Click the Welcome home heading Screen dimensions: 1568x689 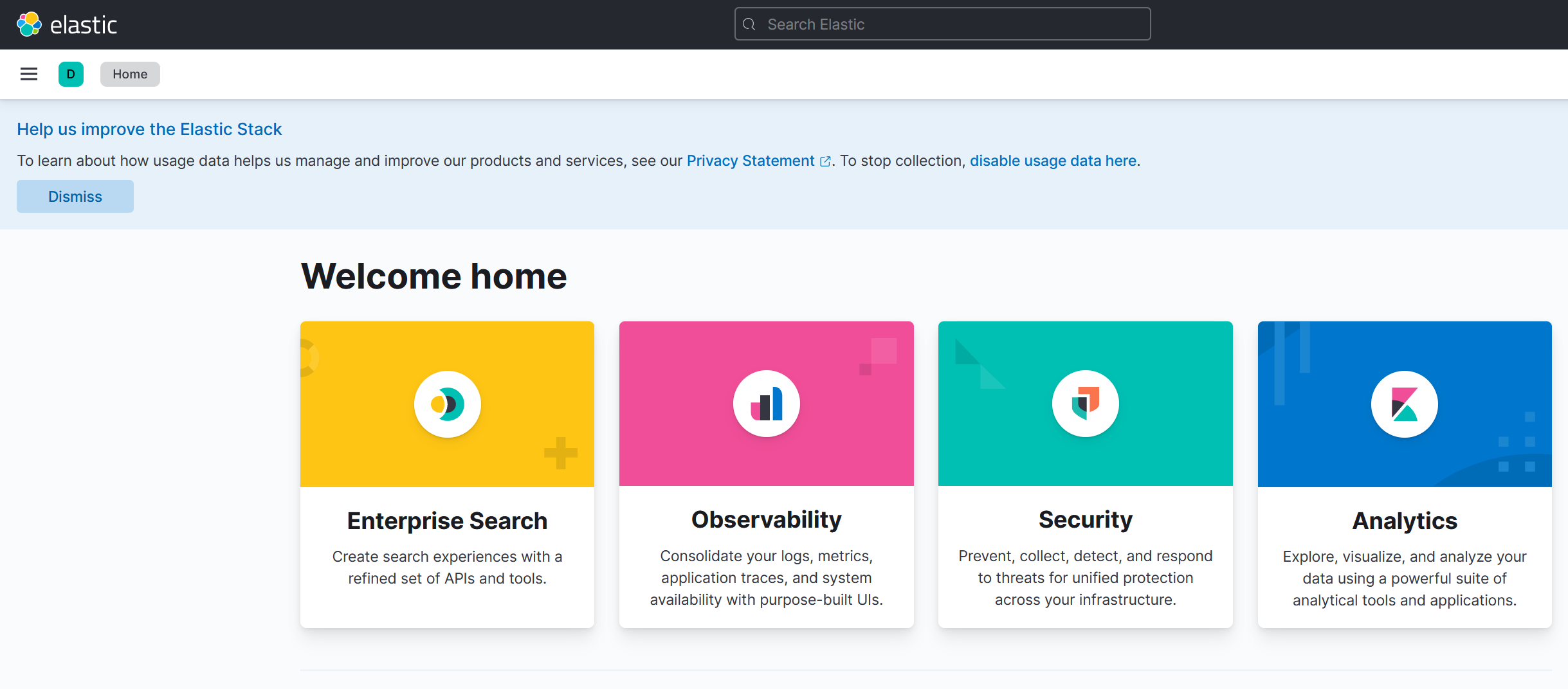[x=434, y=276]
